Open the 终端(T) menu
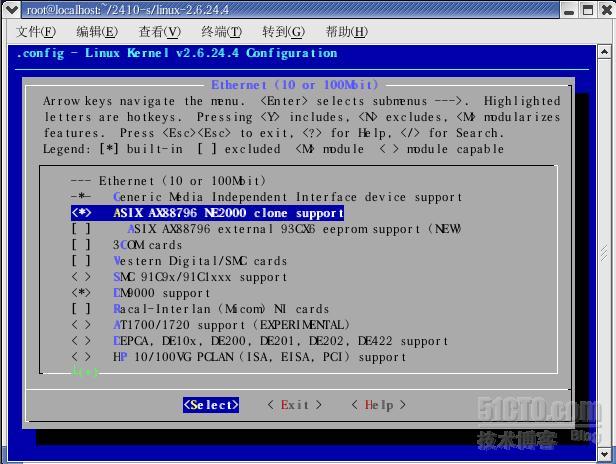This screenshot has width=616, height=464. click(x=222, y=31)
